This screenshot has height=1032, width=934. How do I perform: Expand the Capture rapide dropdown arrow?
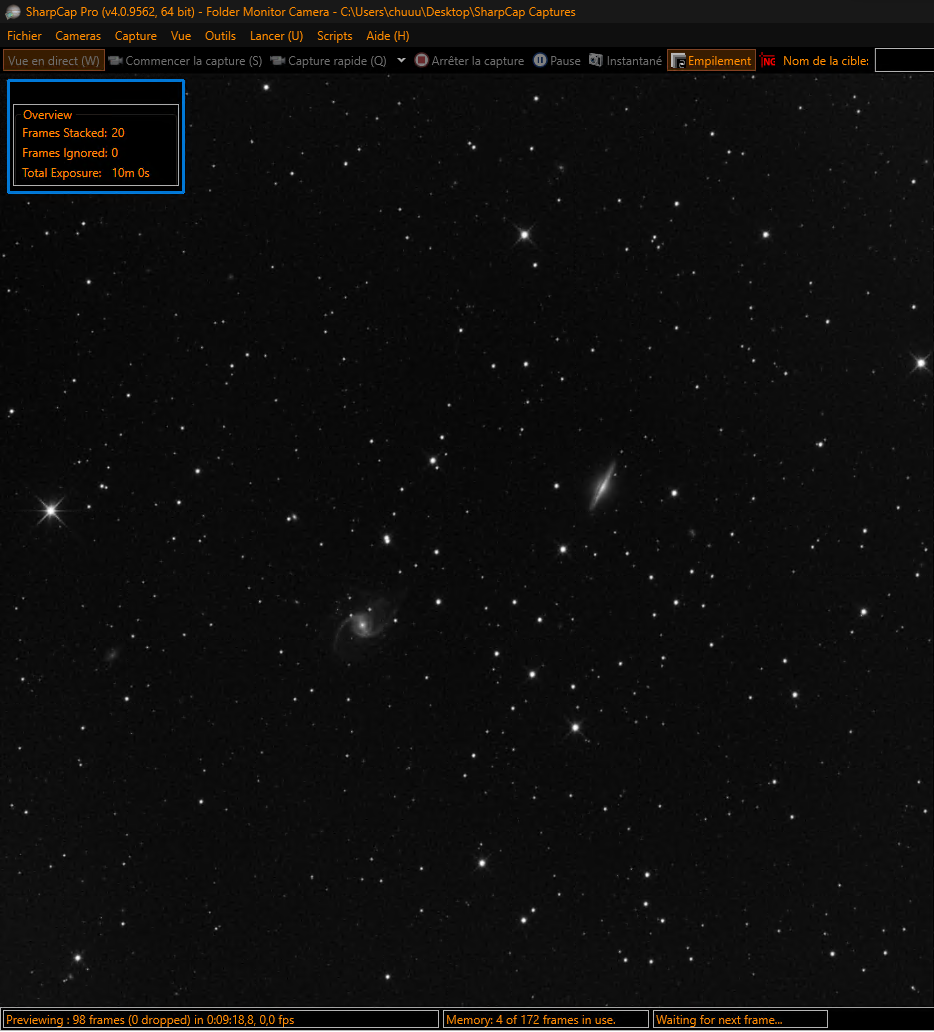pos(401,60)
